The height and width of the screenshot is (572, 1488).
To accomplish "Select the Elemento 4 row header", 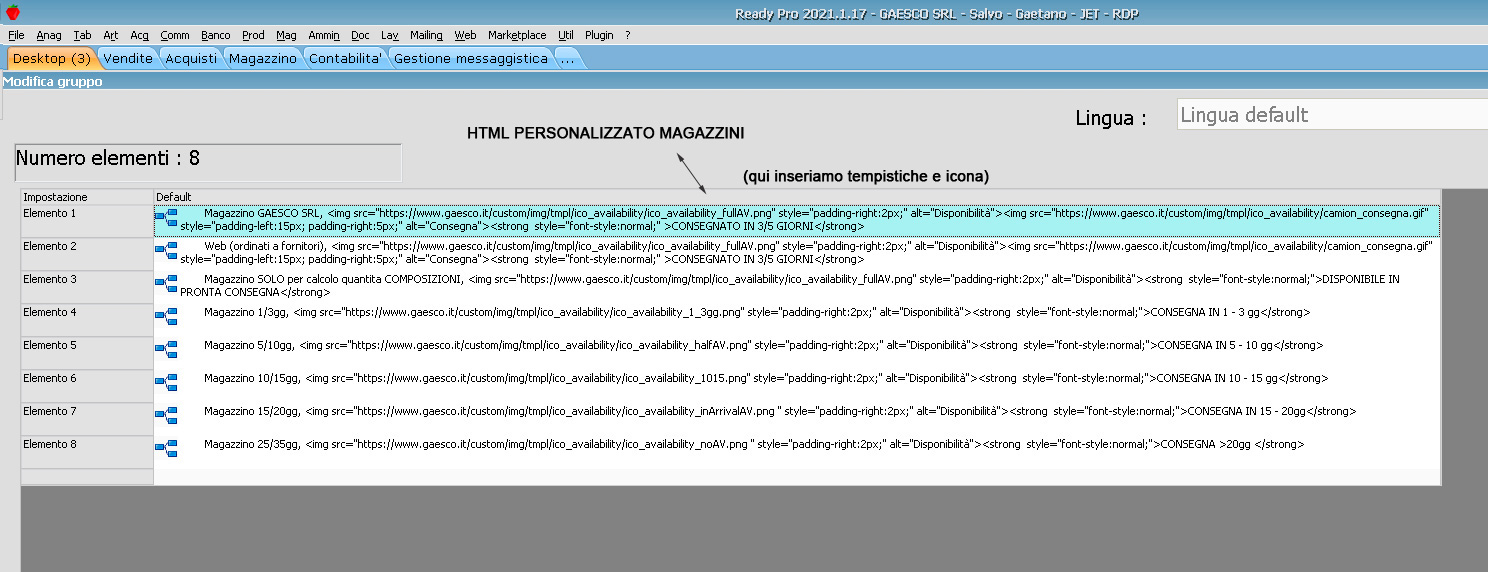I will (87, 320).
